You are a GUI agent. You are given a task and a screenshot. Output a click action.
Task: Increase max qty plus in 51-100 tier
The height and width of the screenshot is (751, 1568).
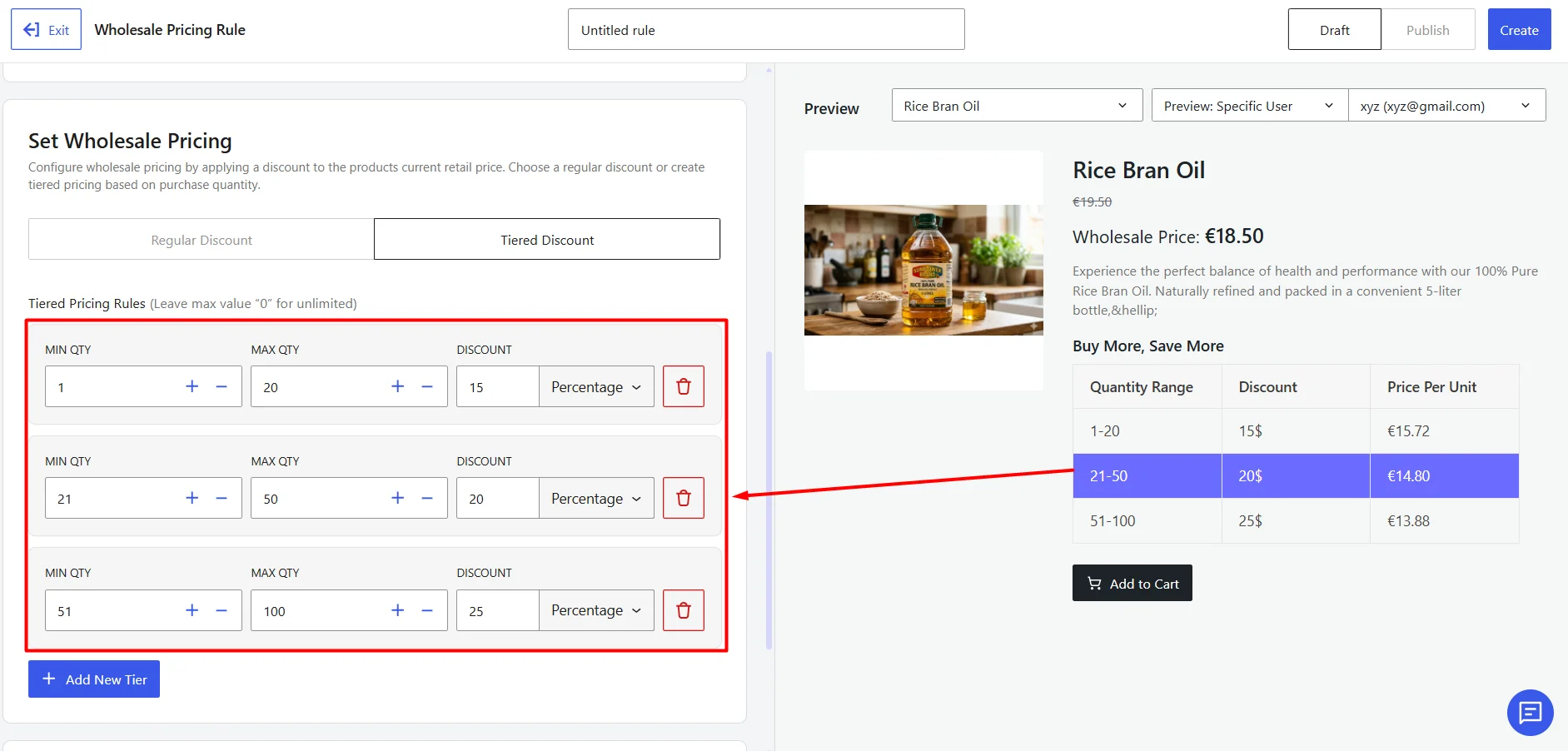point(398,610)
